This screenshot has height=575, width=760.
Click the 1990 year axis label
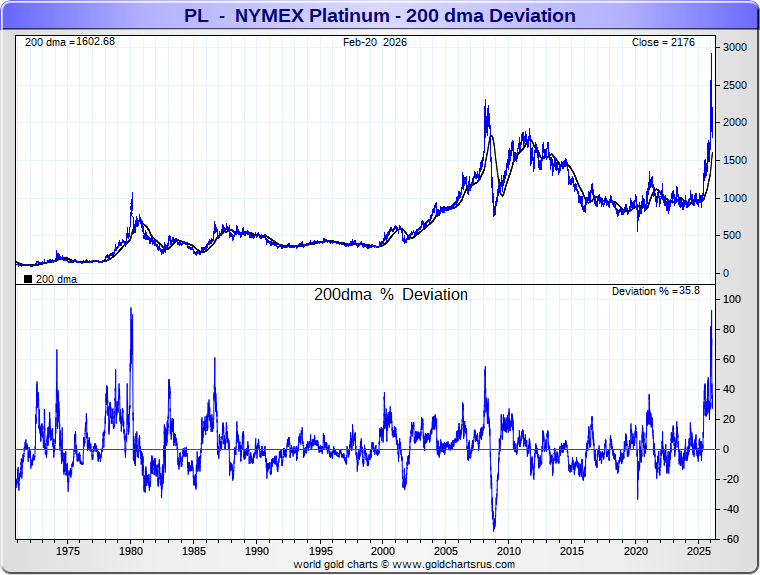click(256, 551)
